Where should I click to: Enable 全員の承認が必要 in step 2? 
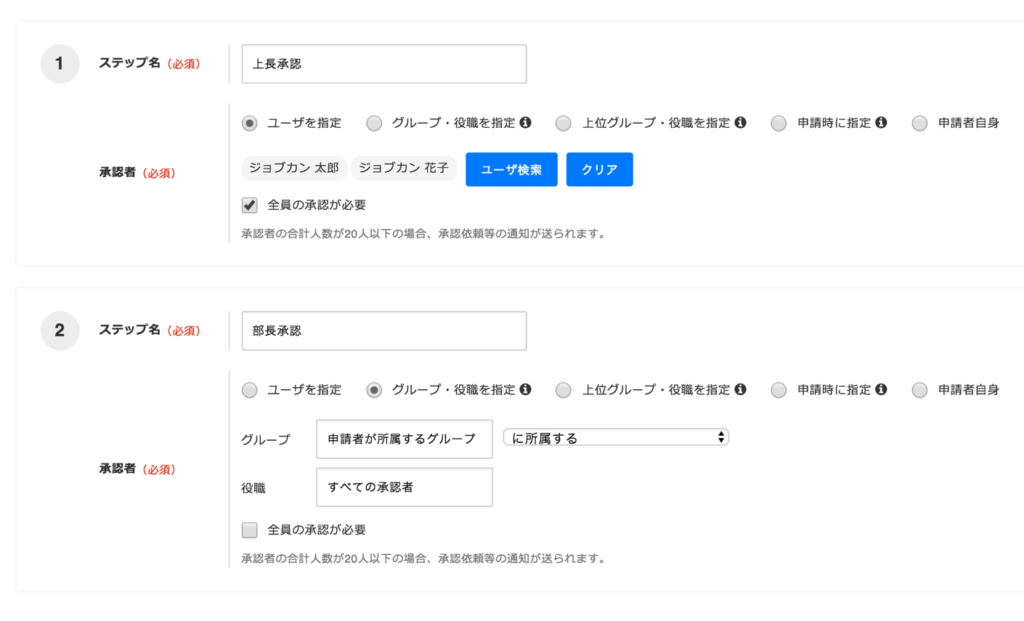pos(248,529)
